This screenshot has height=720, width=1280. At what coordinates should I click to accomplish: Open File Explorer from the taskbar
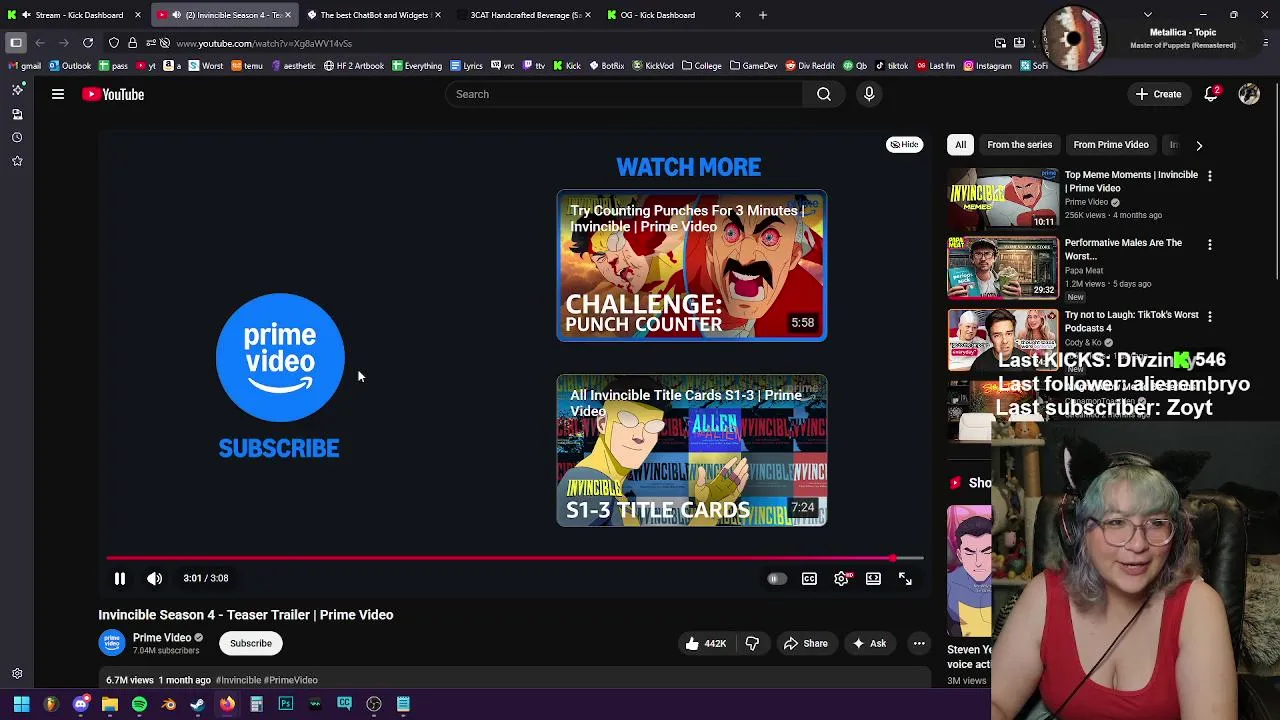pyautogui.click(x=110, y=704)
